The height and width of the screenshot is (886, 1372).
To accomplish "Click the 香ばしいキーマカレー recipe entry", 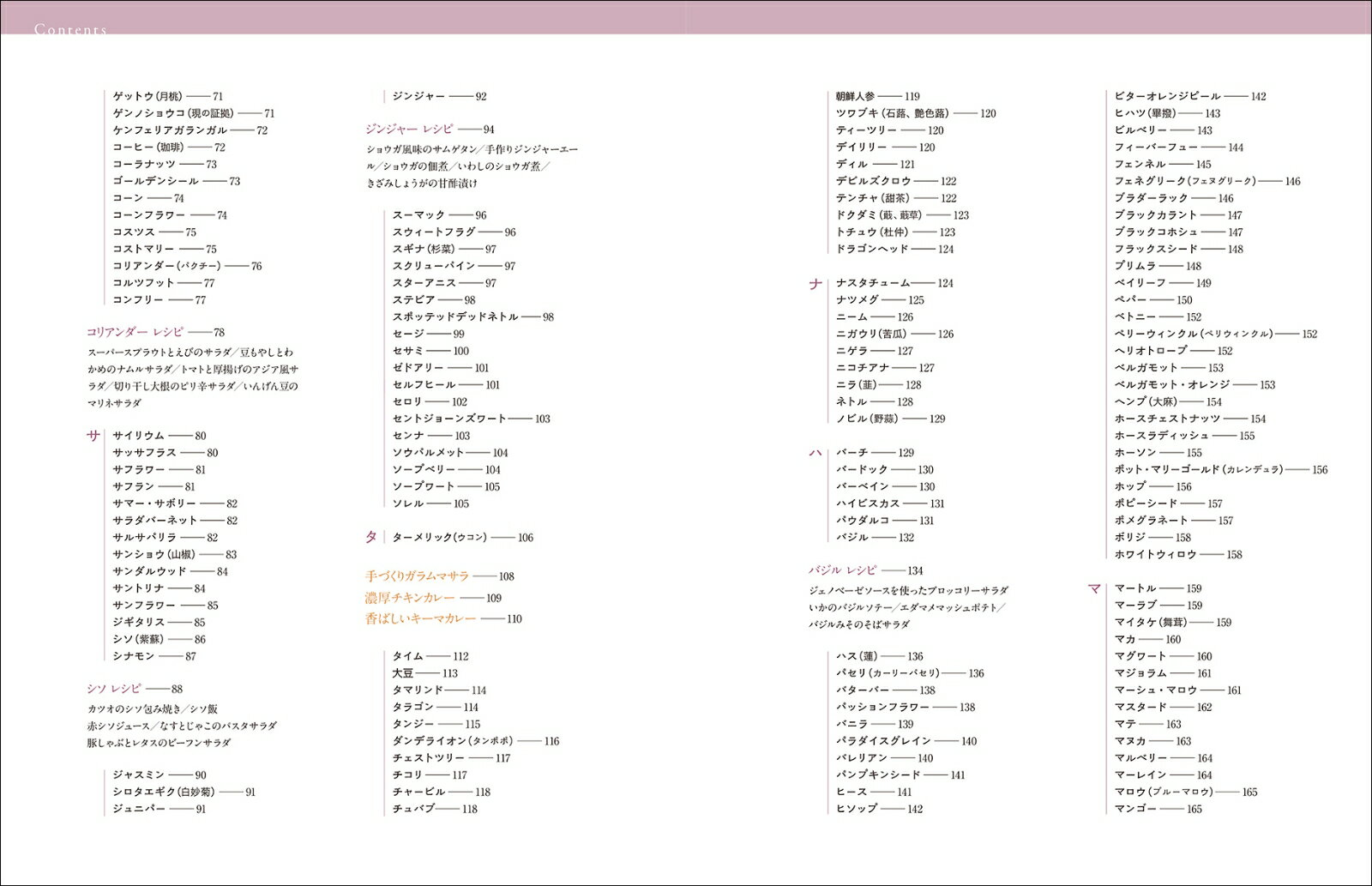I will (x=420, y=618).
